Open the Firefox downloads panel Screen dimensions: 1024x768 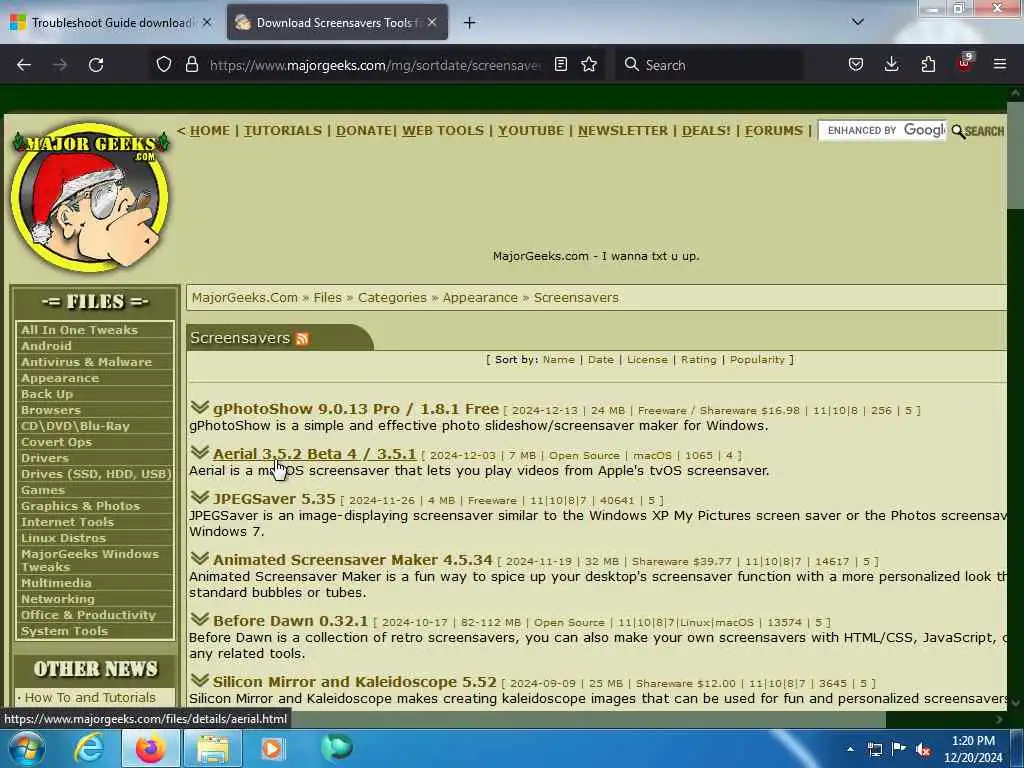coord(891,64)
